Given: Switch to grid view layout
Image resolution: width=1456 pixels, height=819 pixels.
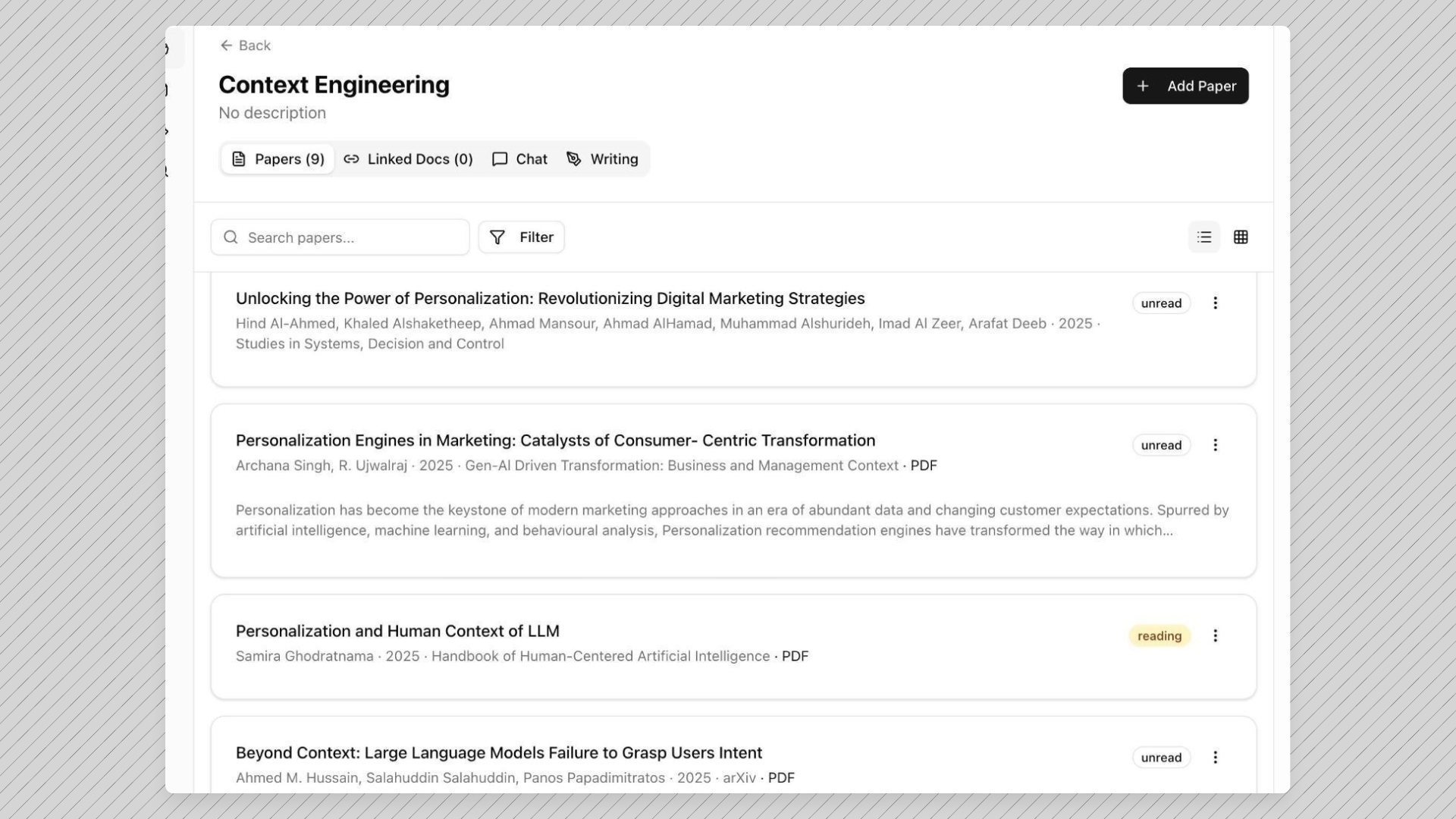Looking at the screenshot, I should pos(1241,237).
